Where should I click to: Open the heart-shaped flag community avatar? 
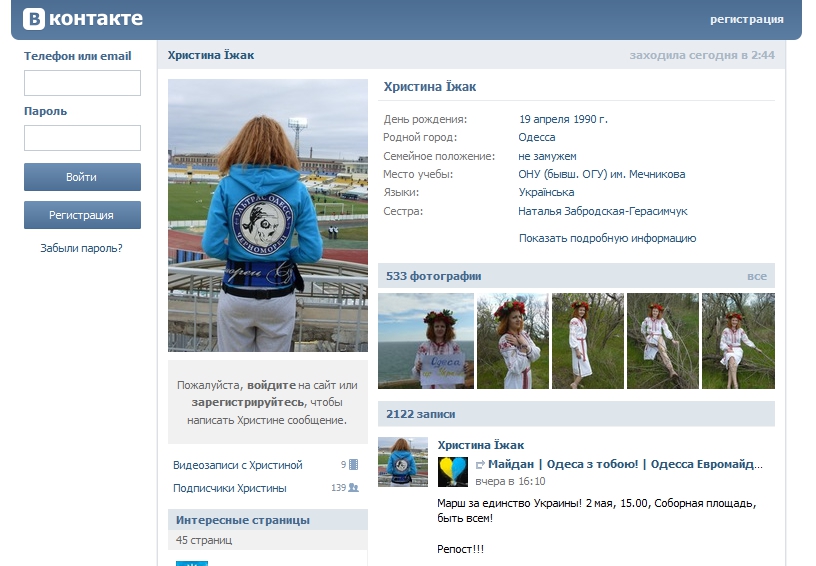(453, 472)
